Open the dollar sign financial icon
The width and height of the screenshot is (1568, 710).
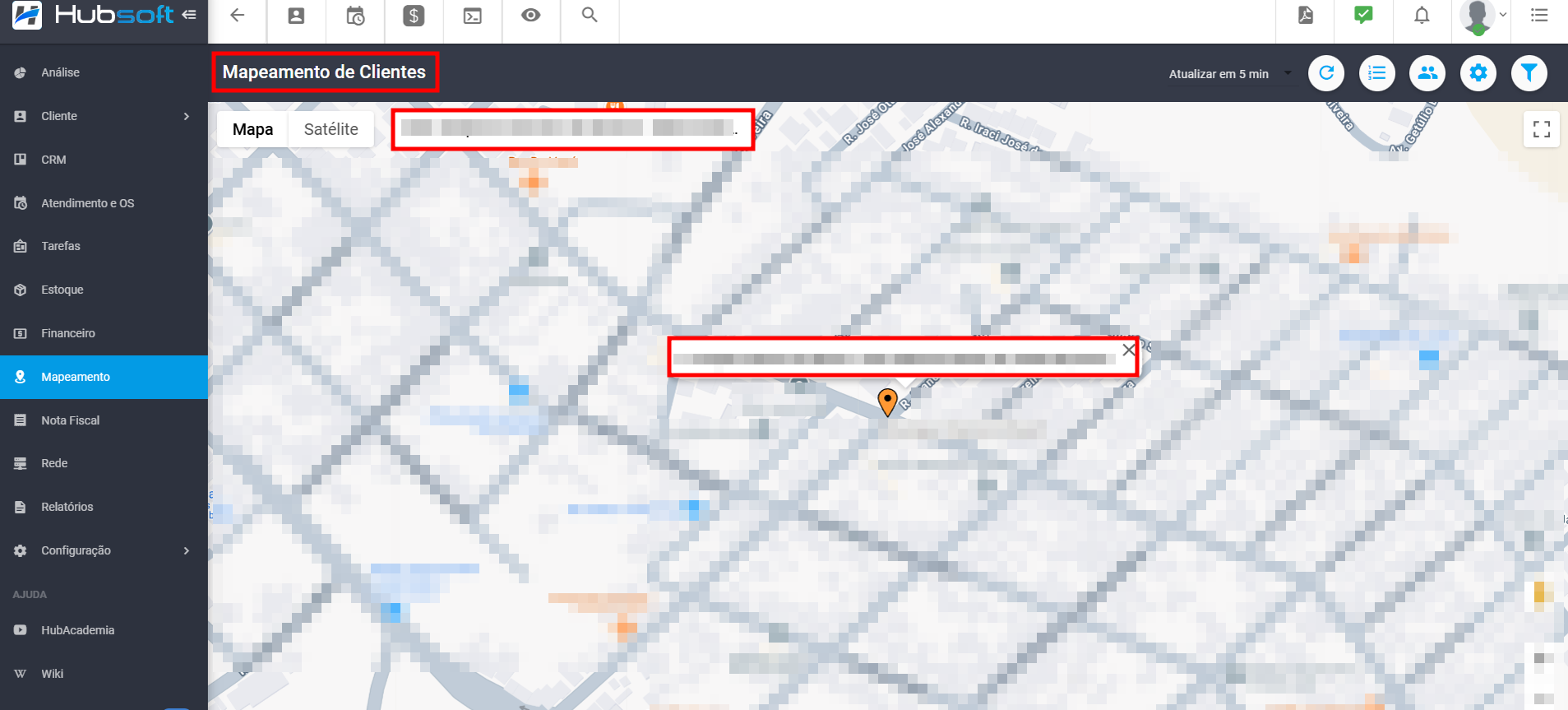point(414,16)
